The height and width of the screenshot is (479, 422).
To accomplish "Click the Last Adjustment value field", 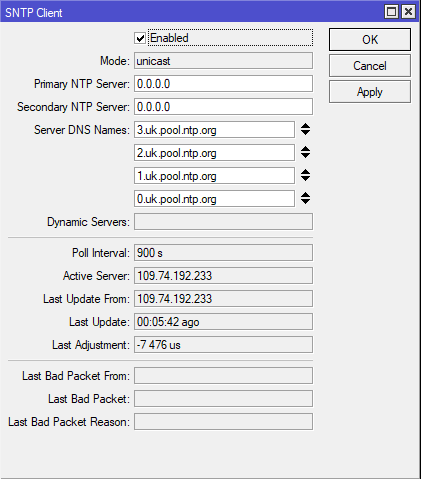I will (x=223, y=345).
